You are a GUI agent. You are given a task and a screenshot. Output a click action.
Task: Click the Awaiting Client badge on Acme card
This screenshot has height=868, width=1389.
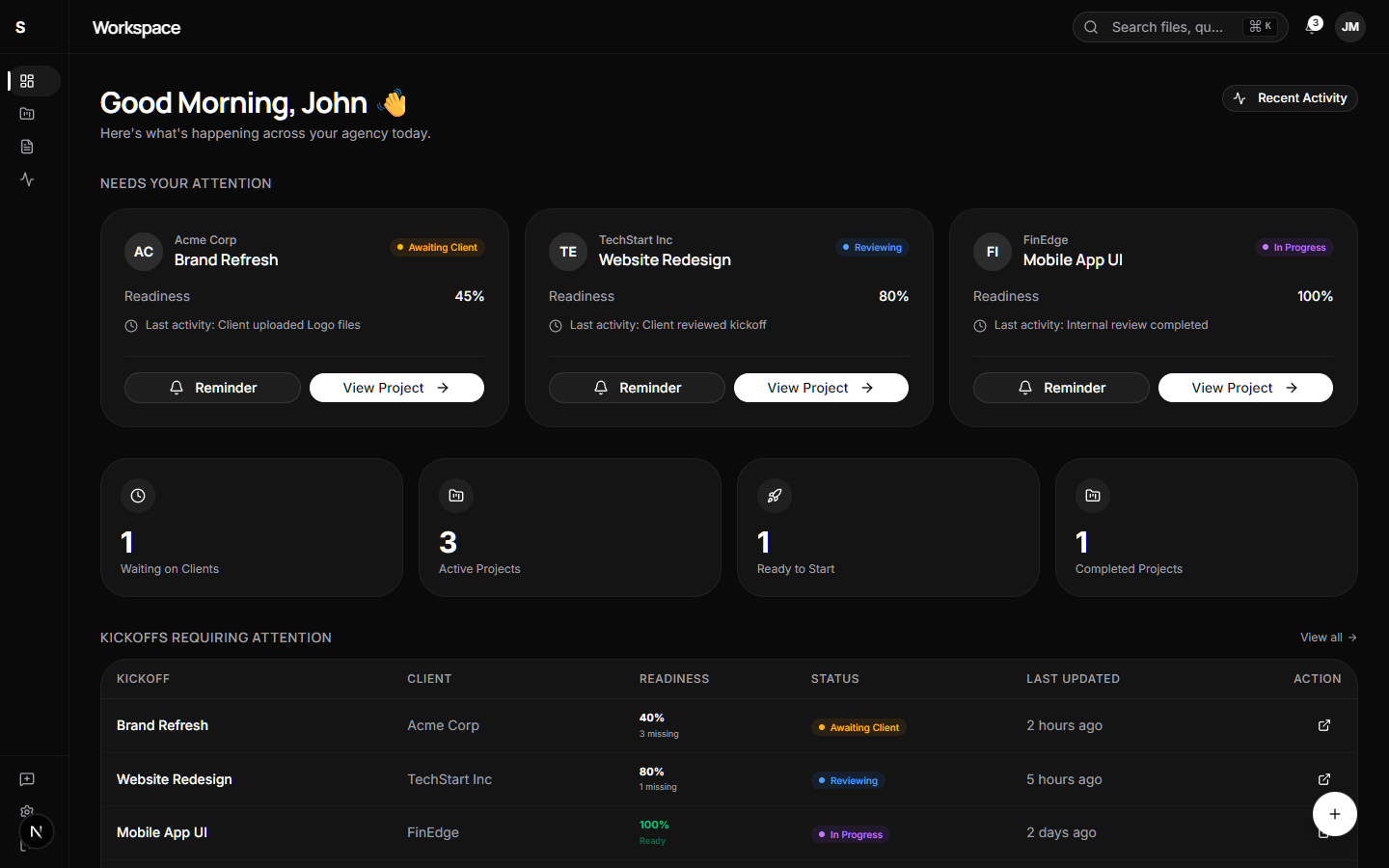437,248
